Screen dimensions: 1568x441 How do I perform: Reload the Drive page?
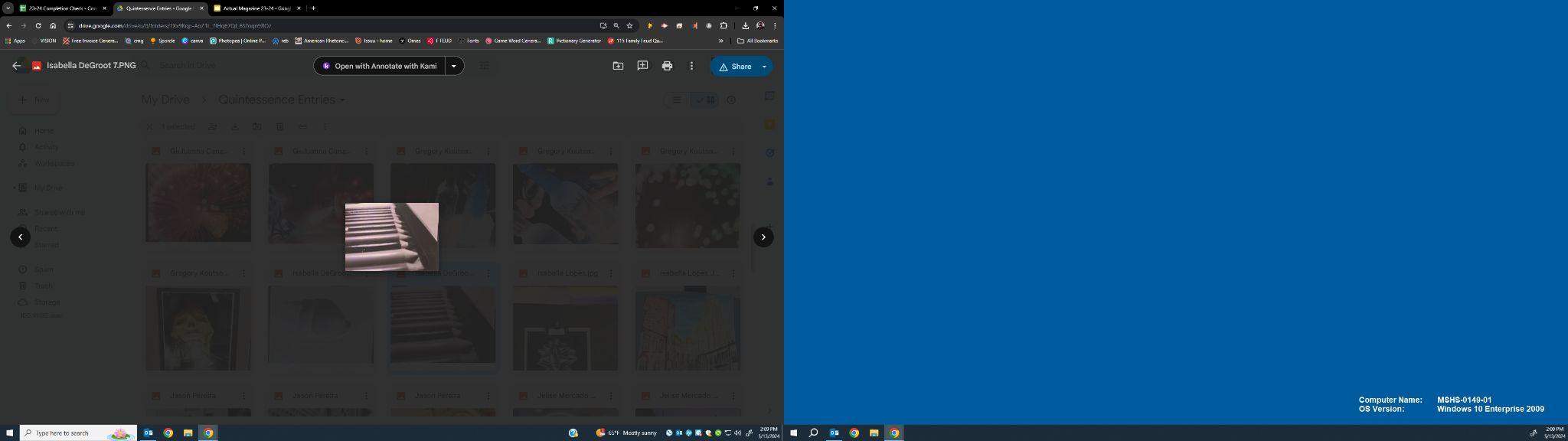coord(38,25)
